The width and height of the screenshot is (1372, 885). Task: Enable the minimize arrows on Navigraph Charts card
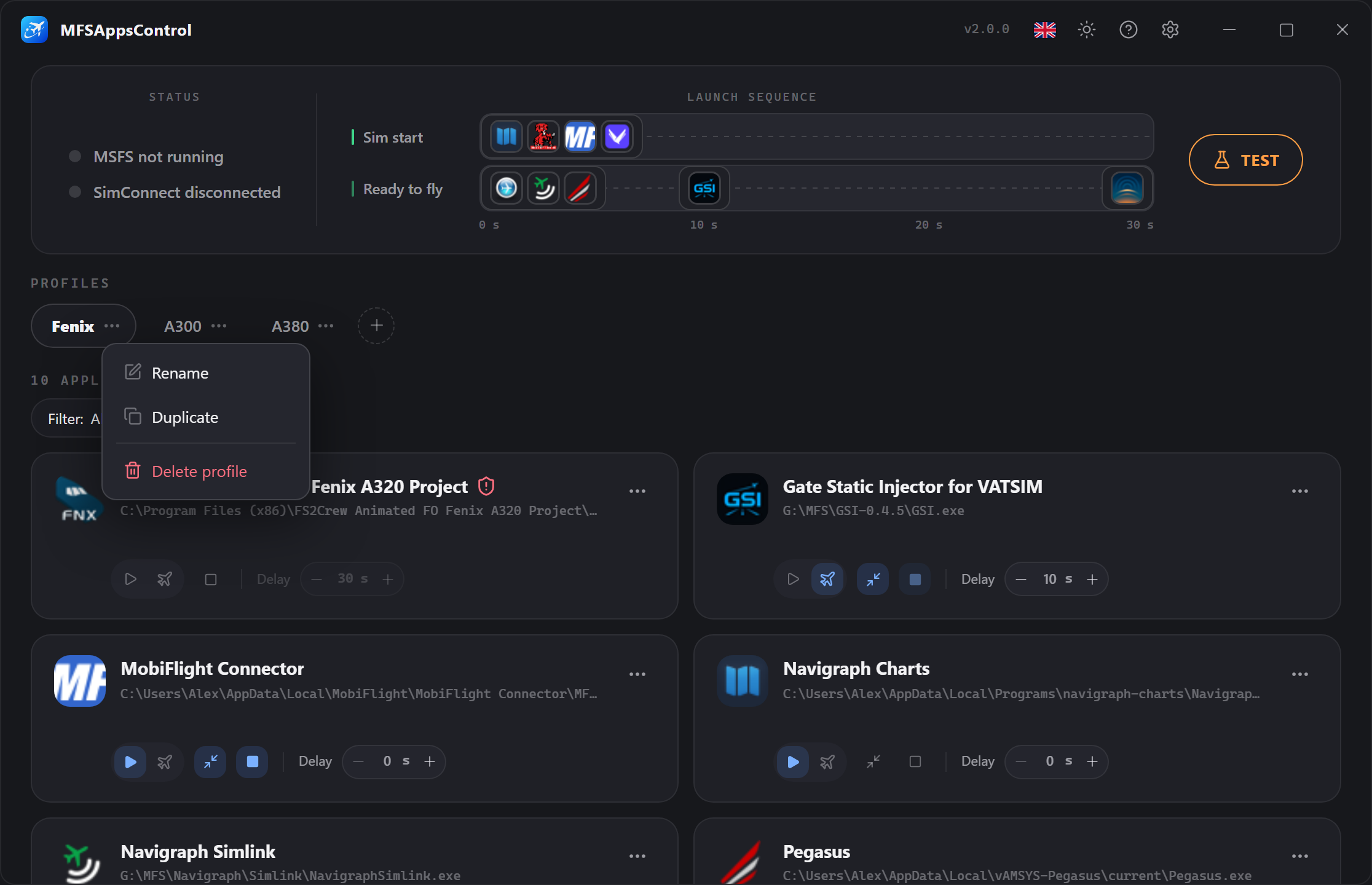coord(873,762)
